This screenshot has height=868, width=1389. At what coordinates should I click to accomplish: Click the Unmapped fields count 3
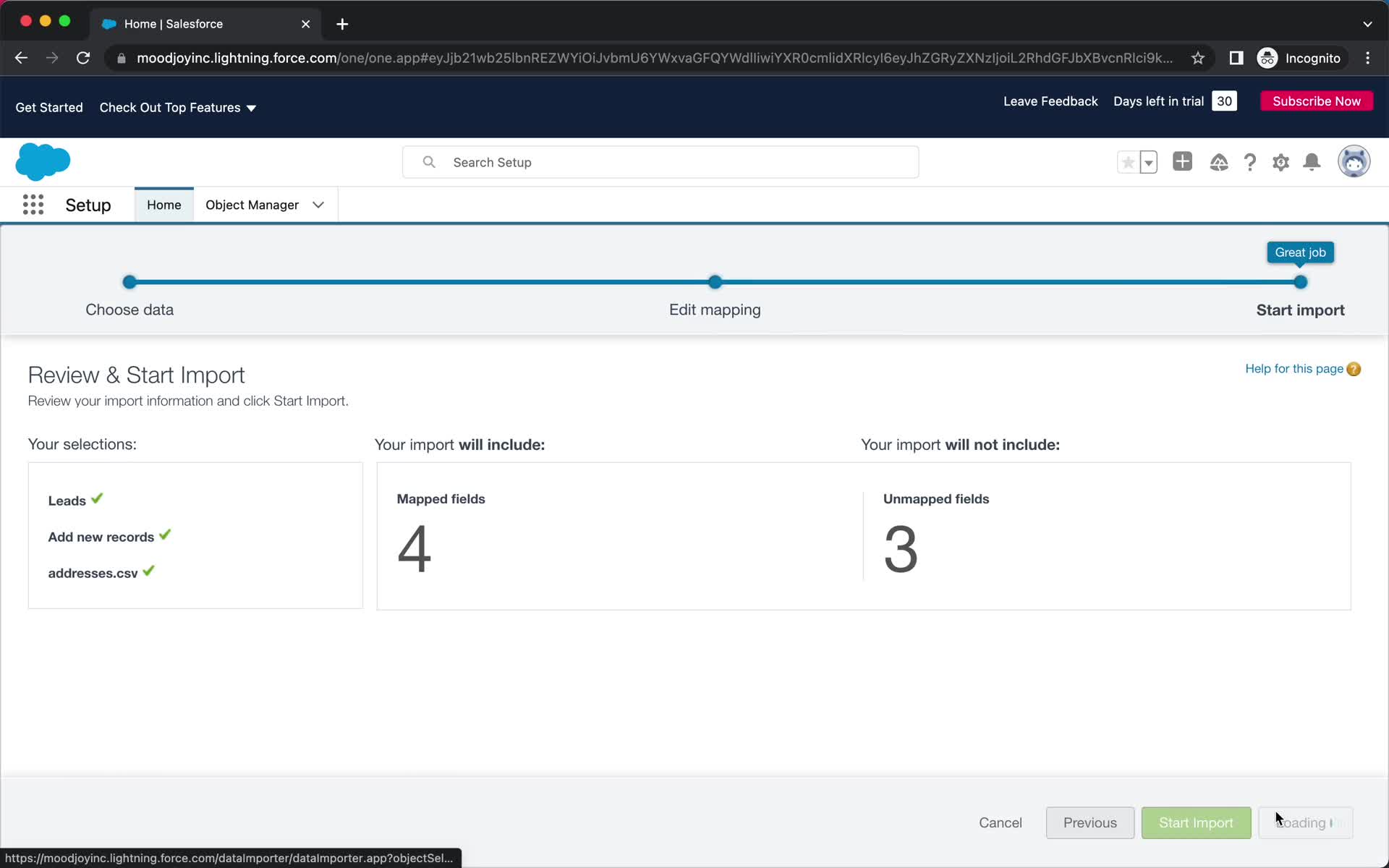click(901, 549)
